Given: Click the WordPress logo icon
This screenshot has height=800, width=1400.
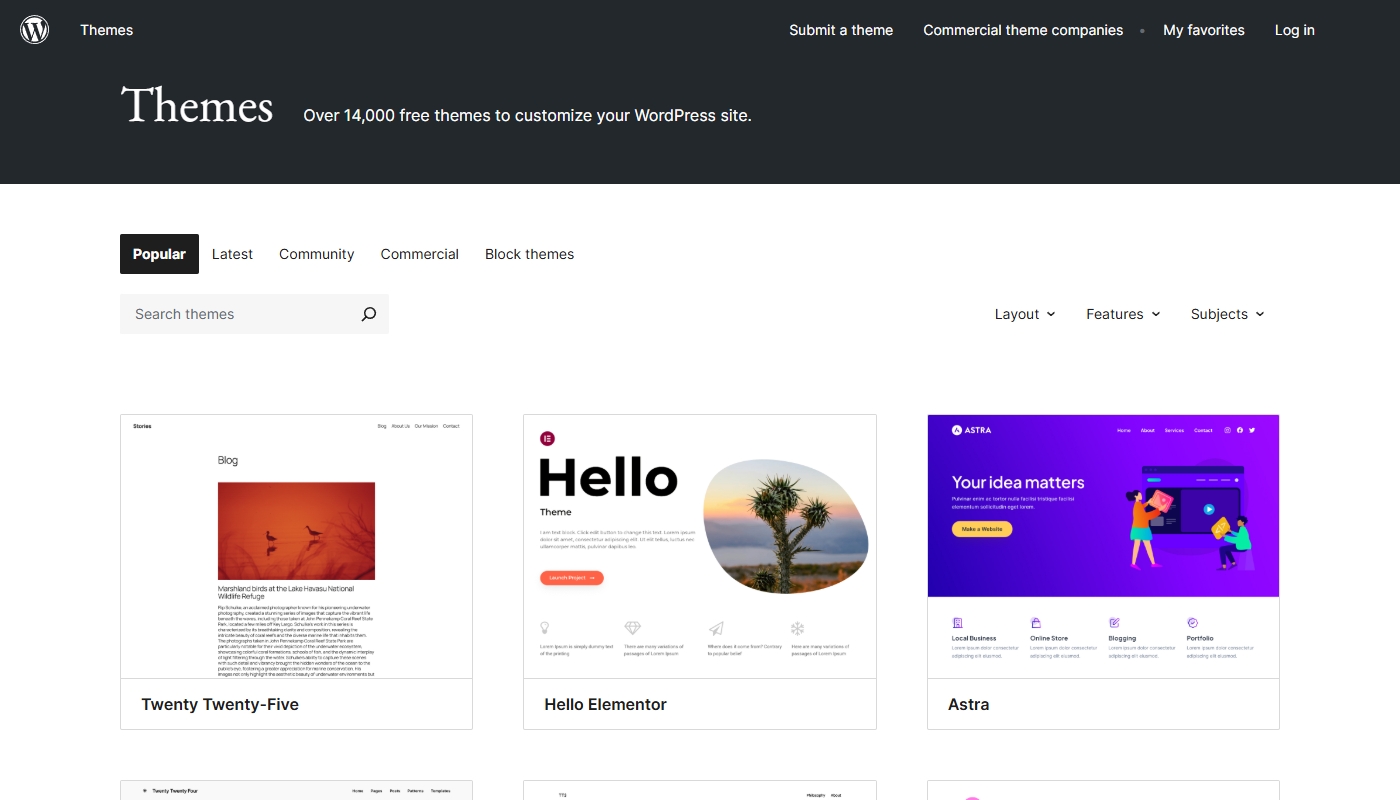Looking at the screenshot, I should tap(35, 30).
